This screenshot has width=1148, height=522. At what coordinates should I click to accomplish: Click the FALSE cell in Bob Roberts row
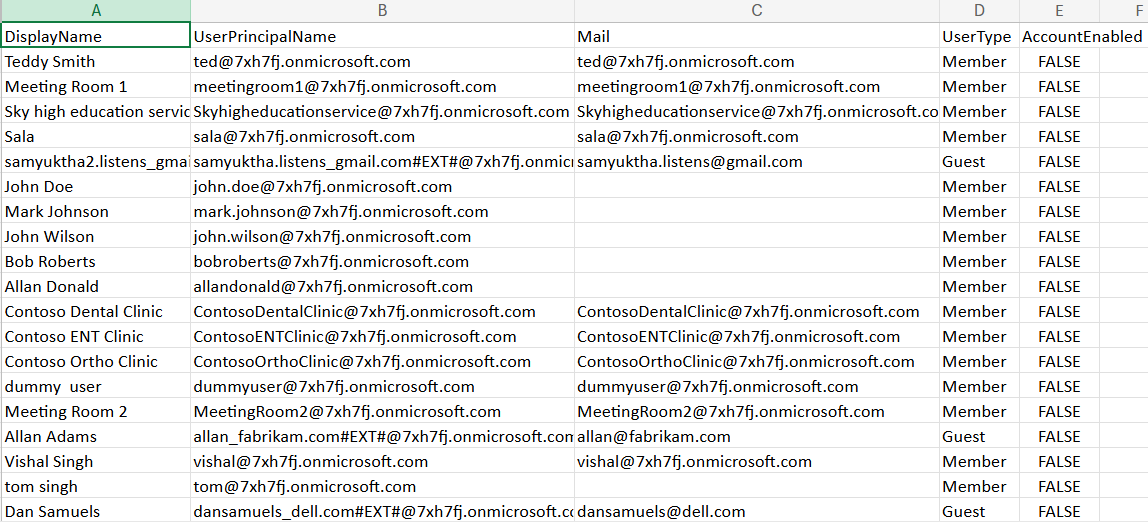[x=1059, y=261]
